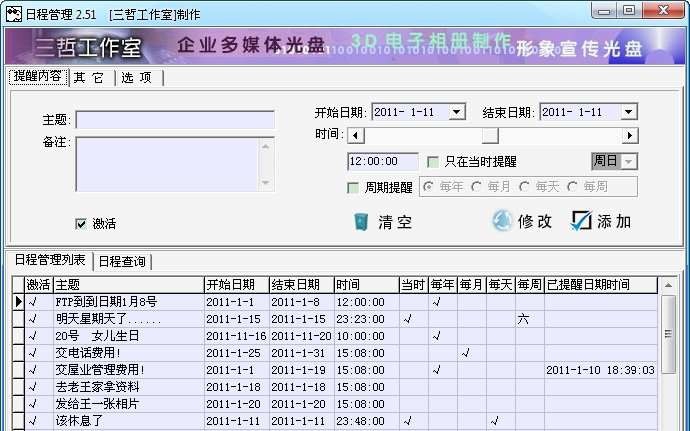
Task: Click the 备注 scrollbar down arrow
Action: [x=266, y=183]
